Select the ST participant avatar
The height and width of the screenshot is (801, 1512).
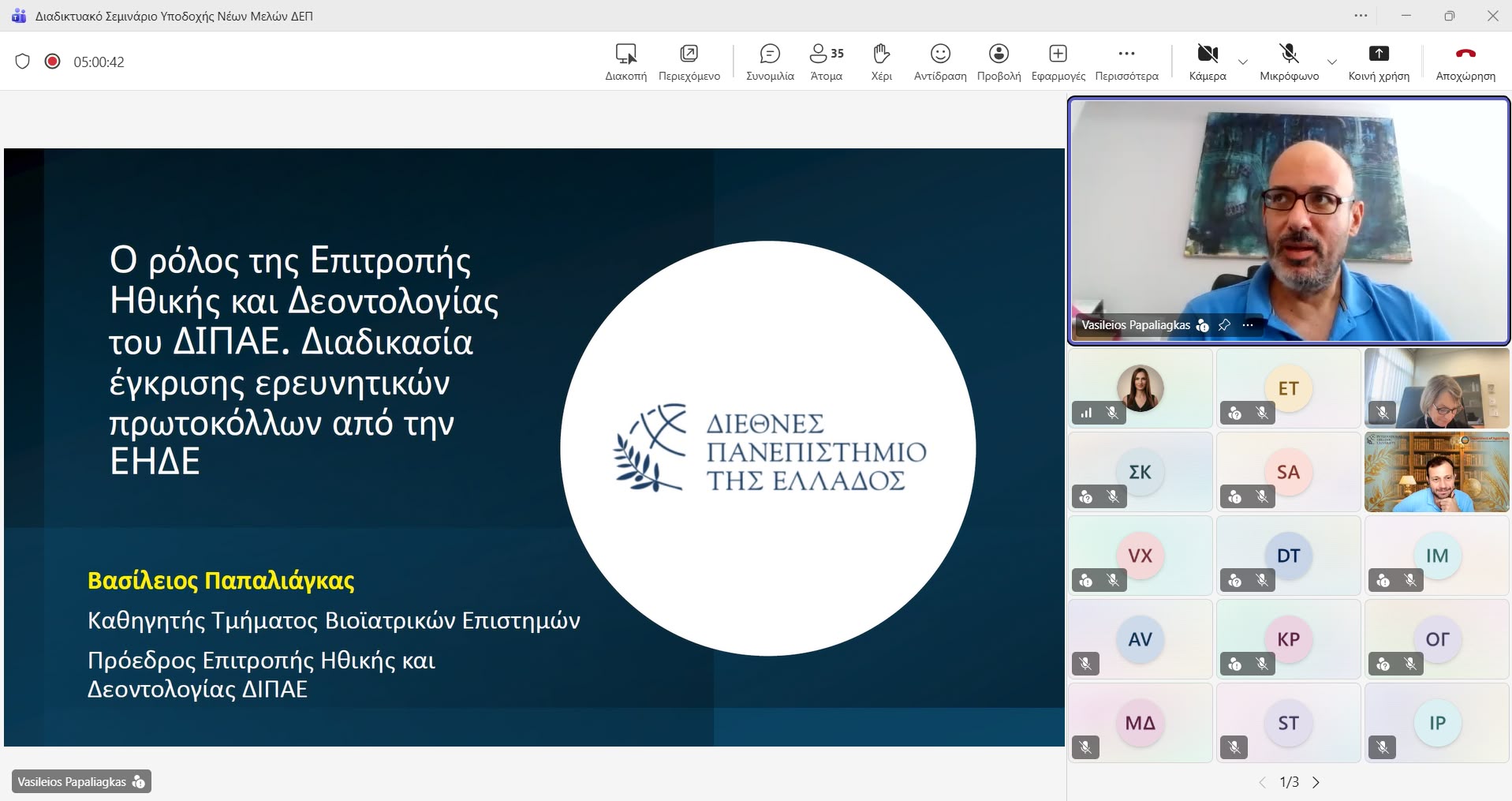coord(1288,723)
